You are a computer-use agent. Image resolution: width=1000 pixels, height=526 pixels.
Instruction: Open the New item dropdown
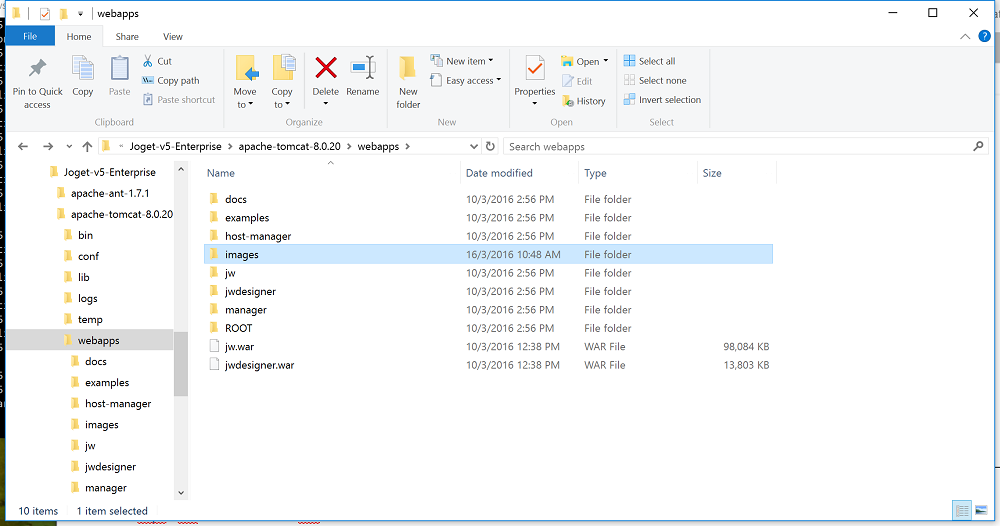[461, 61]
